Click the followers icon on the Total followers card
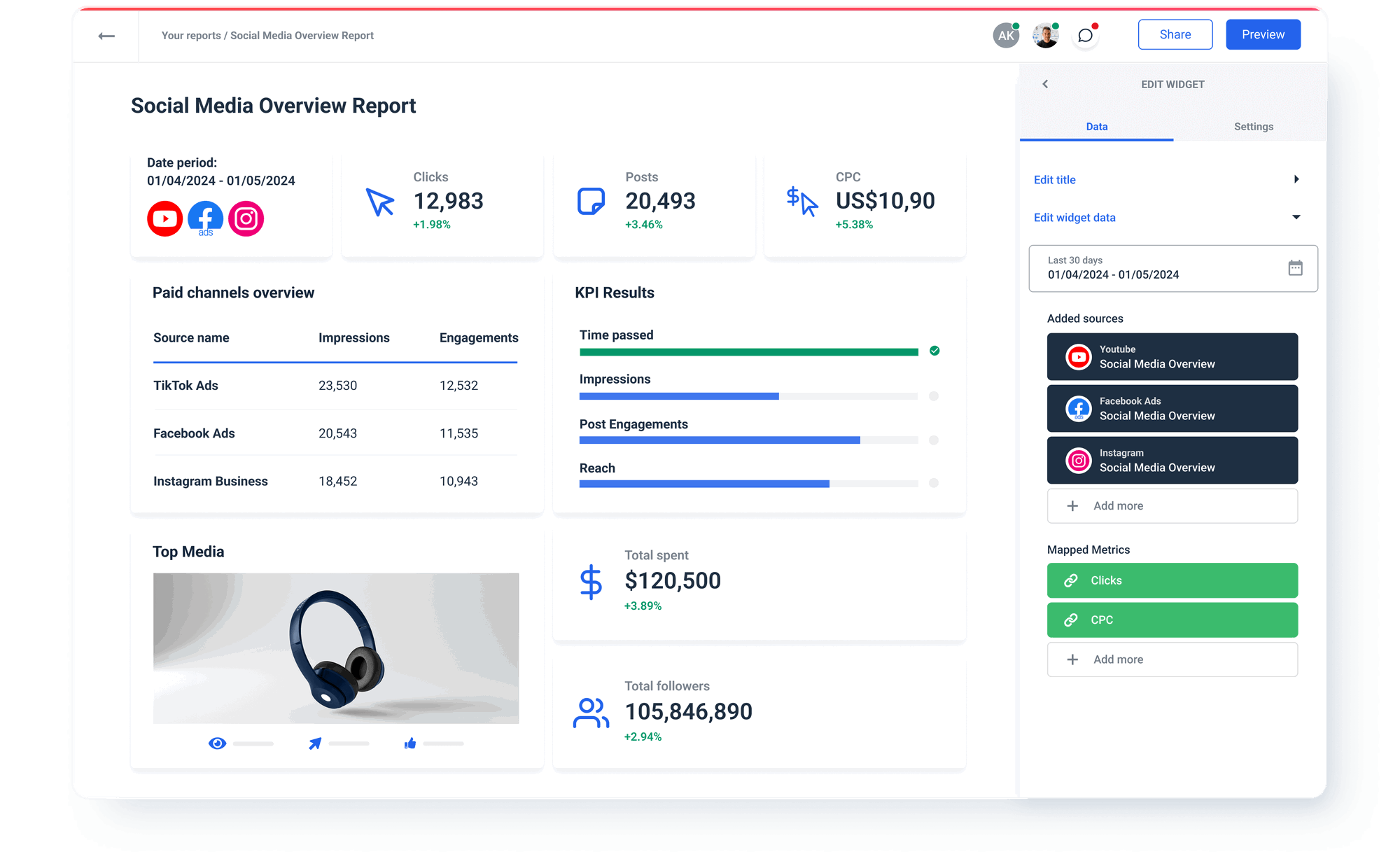The width and height of the screenshot is (1400, 852). pos(590,711)
